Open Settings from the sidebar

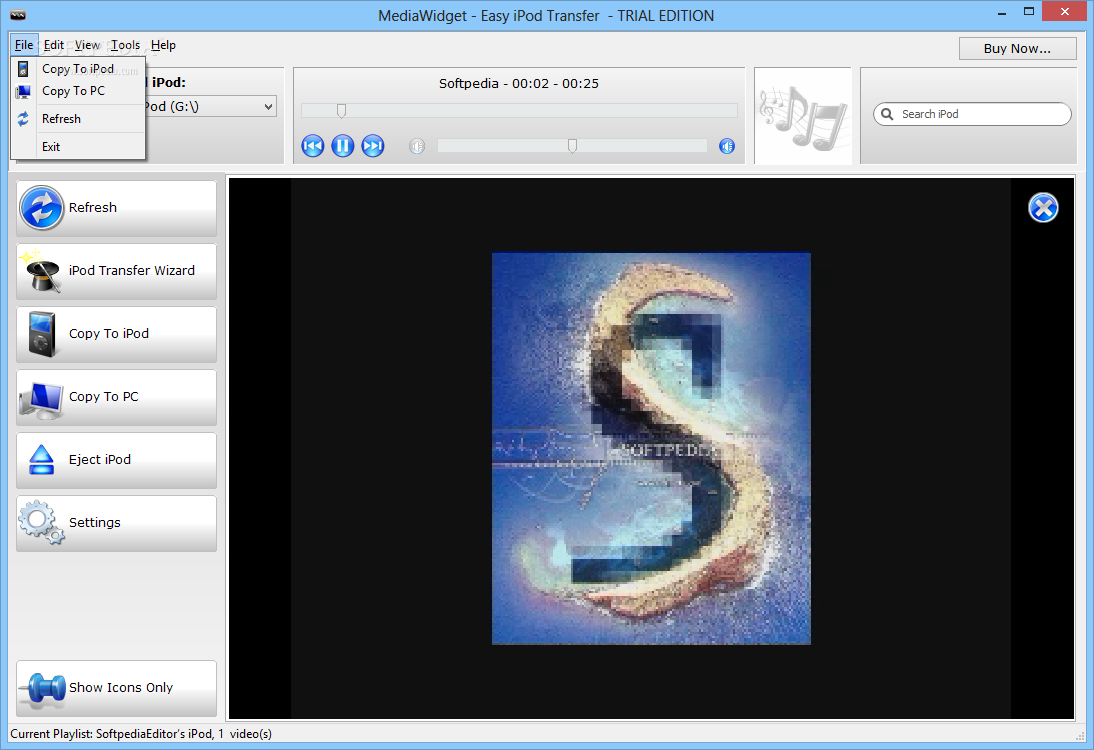tap(117, 523)
